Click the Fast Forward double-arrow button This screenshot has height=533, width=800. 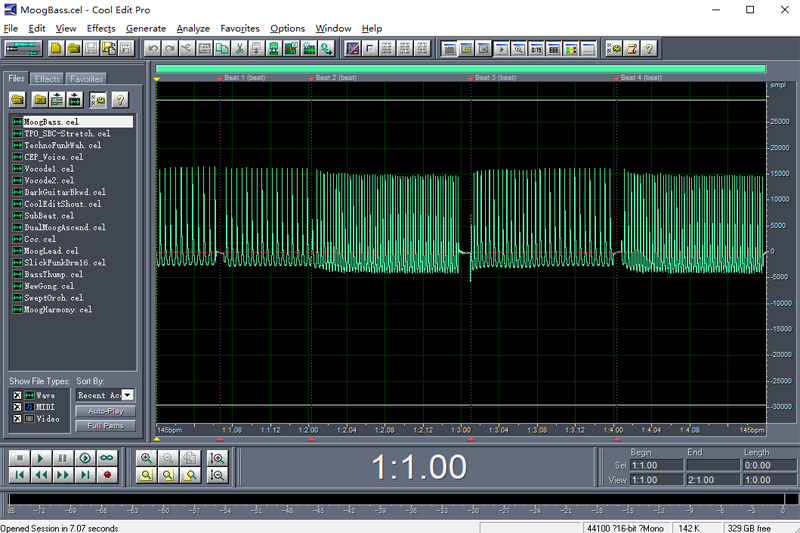pyautogui.click(x=63, y=475)
